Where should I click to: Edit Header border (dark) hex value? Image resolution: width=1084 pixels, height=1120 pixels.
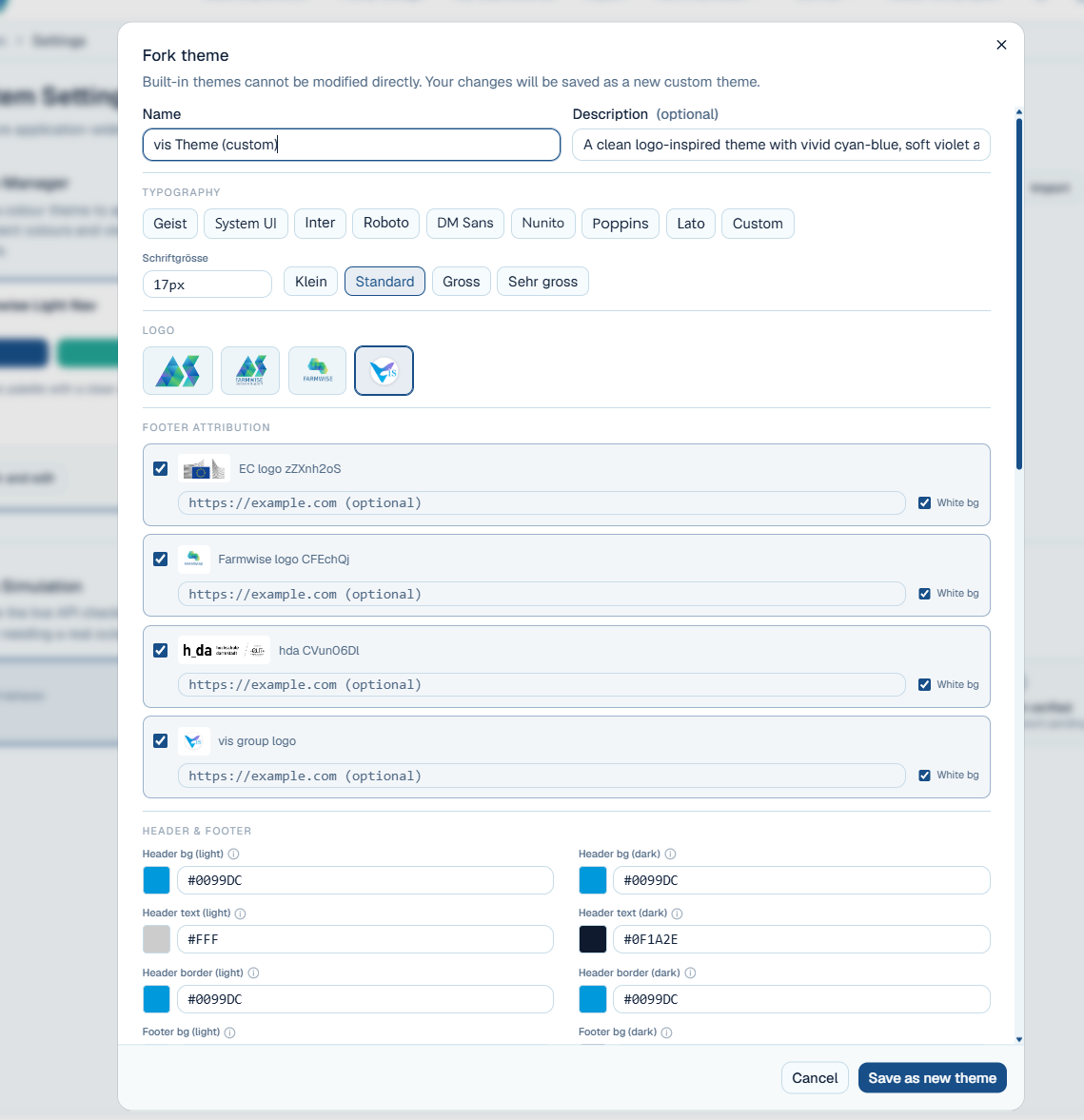pos(801,999)
